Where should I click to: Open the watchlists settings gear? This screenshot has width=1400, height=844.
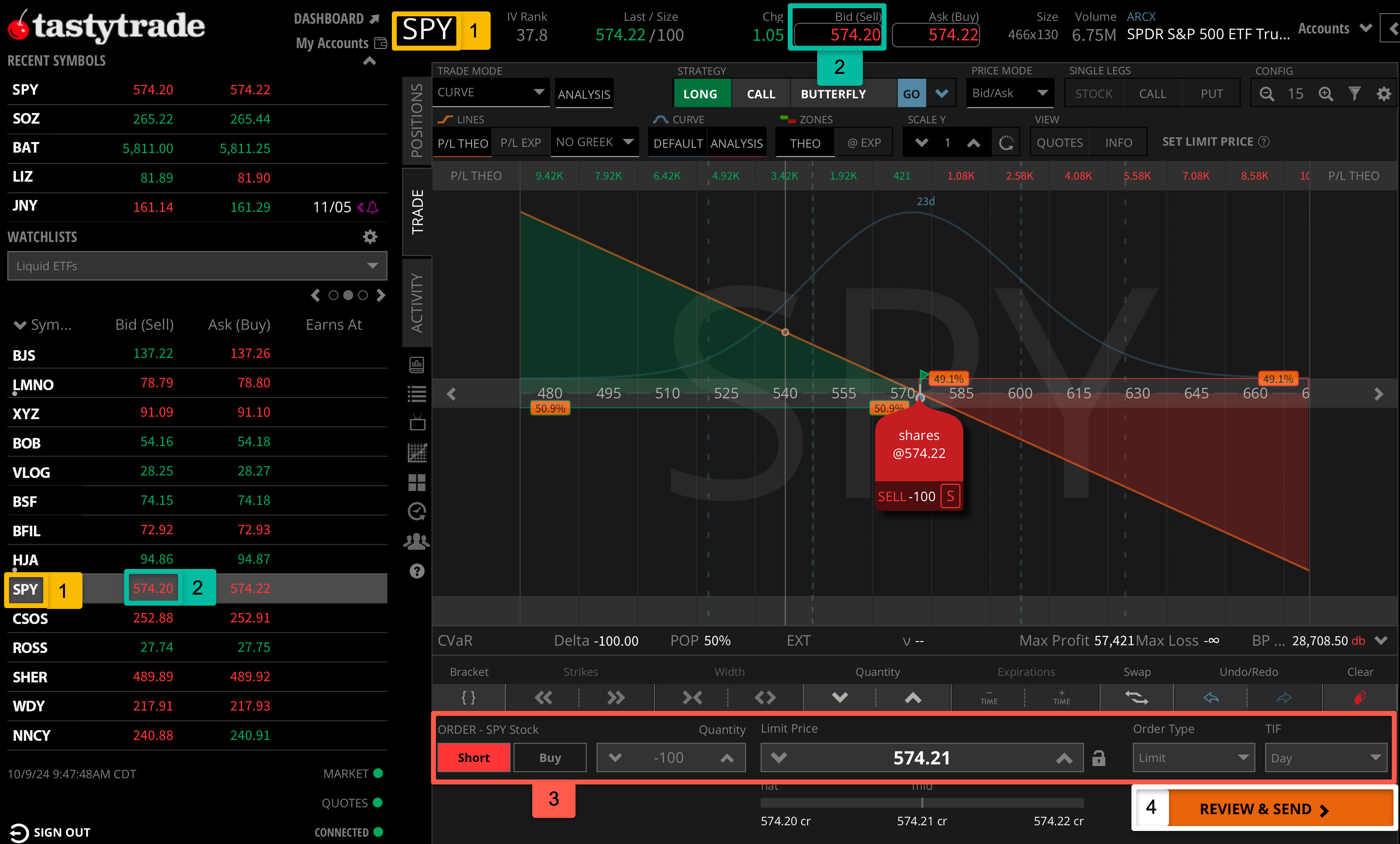(370, 237)
